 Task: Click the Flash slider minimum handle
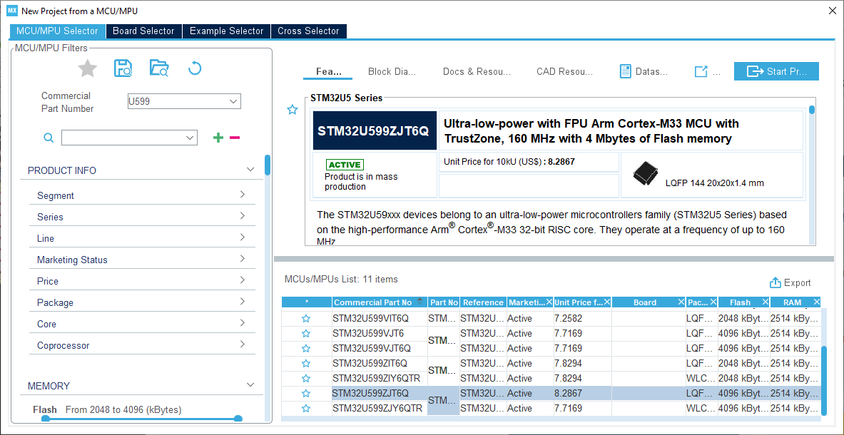point(46,419)
